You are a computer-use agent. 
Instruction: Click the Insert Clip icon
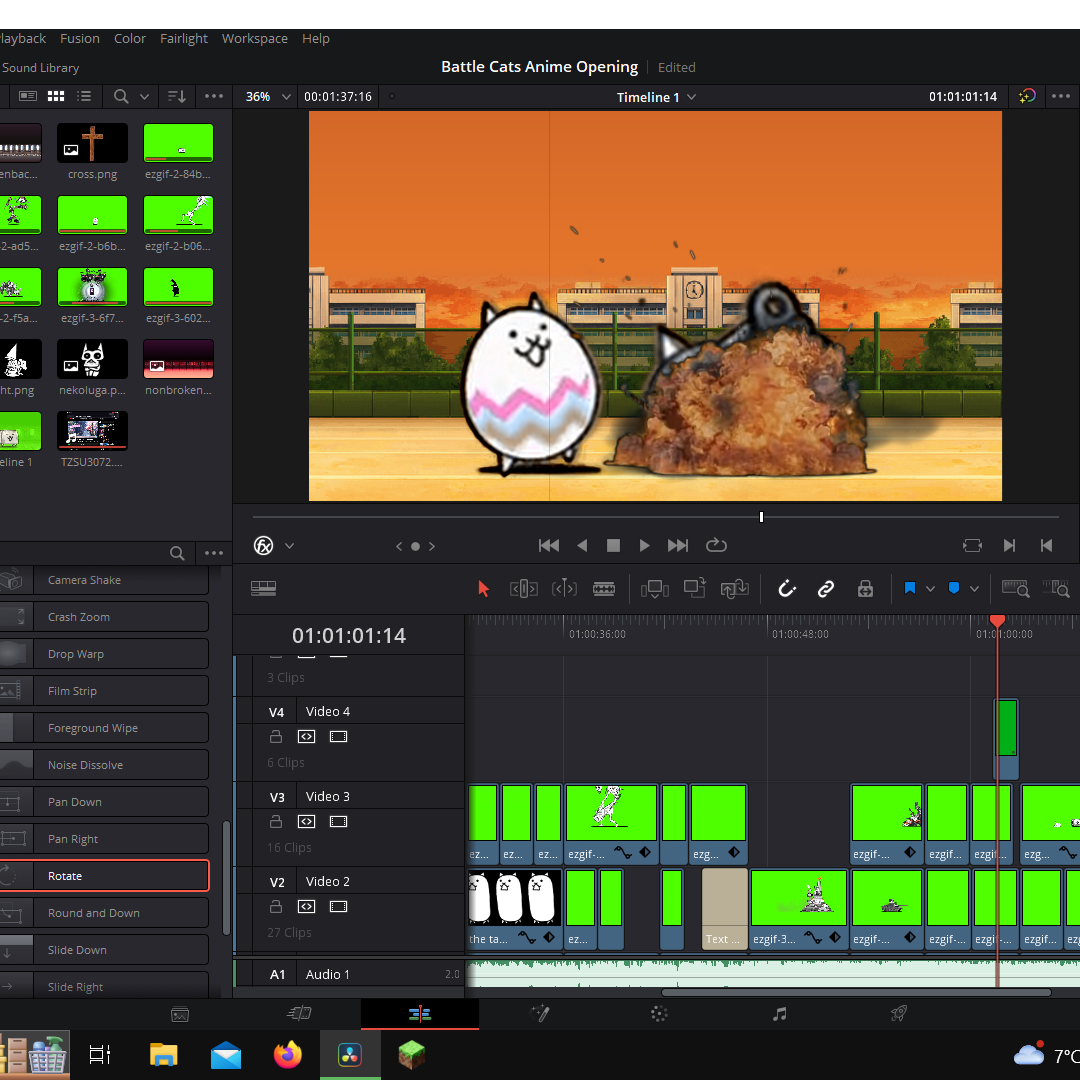654,589
